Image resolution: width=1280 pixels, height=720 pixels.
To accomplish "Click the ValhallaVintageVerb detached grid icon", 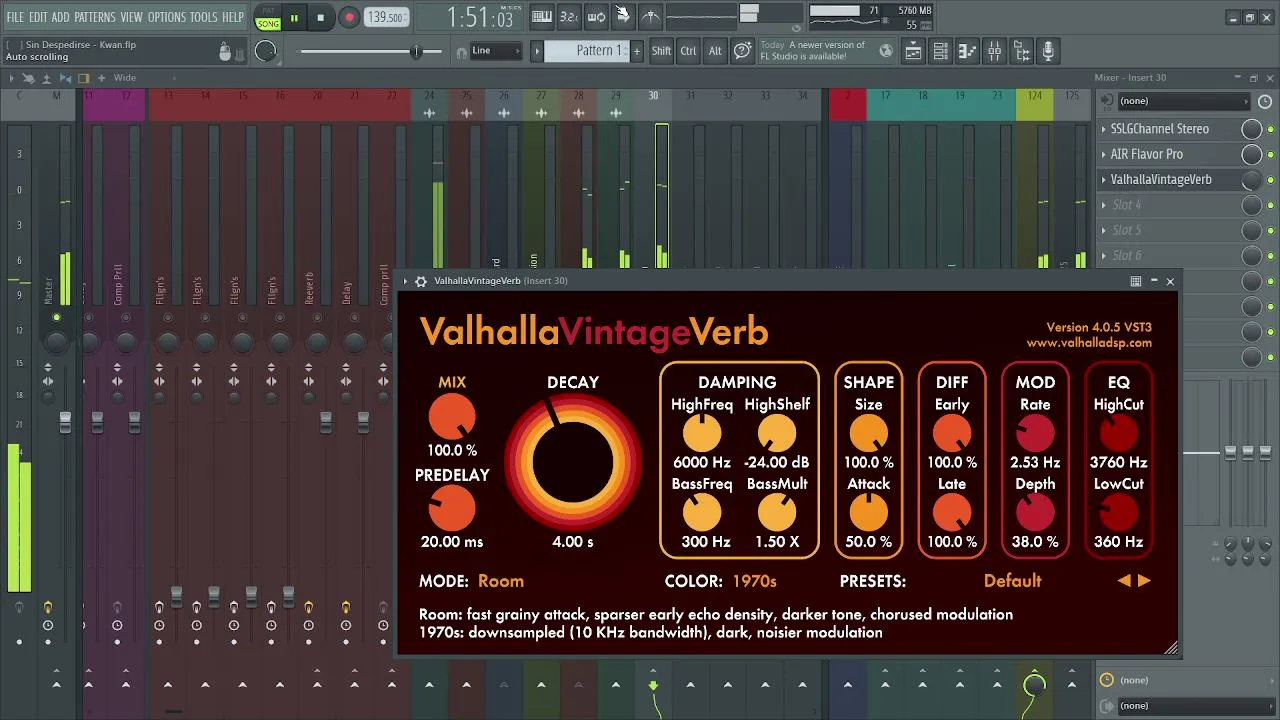I will coord(1136,281).
